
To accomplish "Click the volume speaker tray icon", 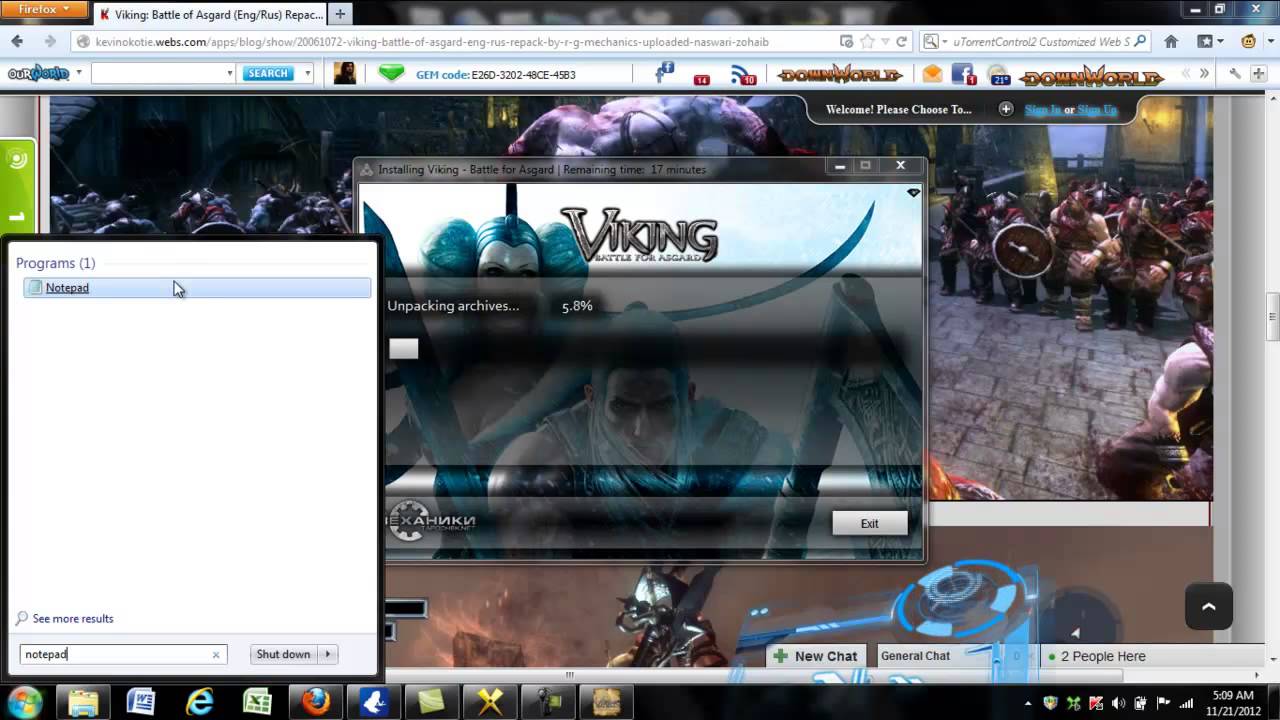I will tap(1118, 703).
